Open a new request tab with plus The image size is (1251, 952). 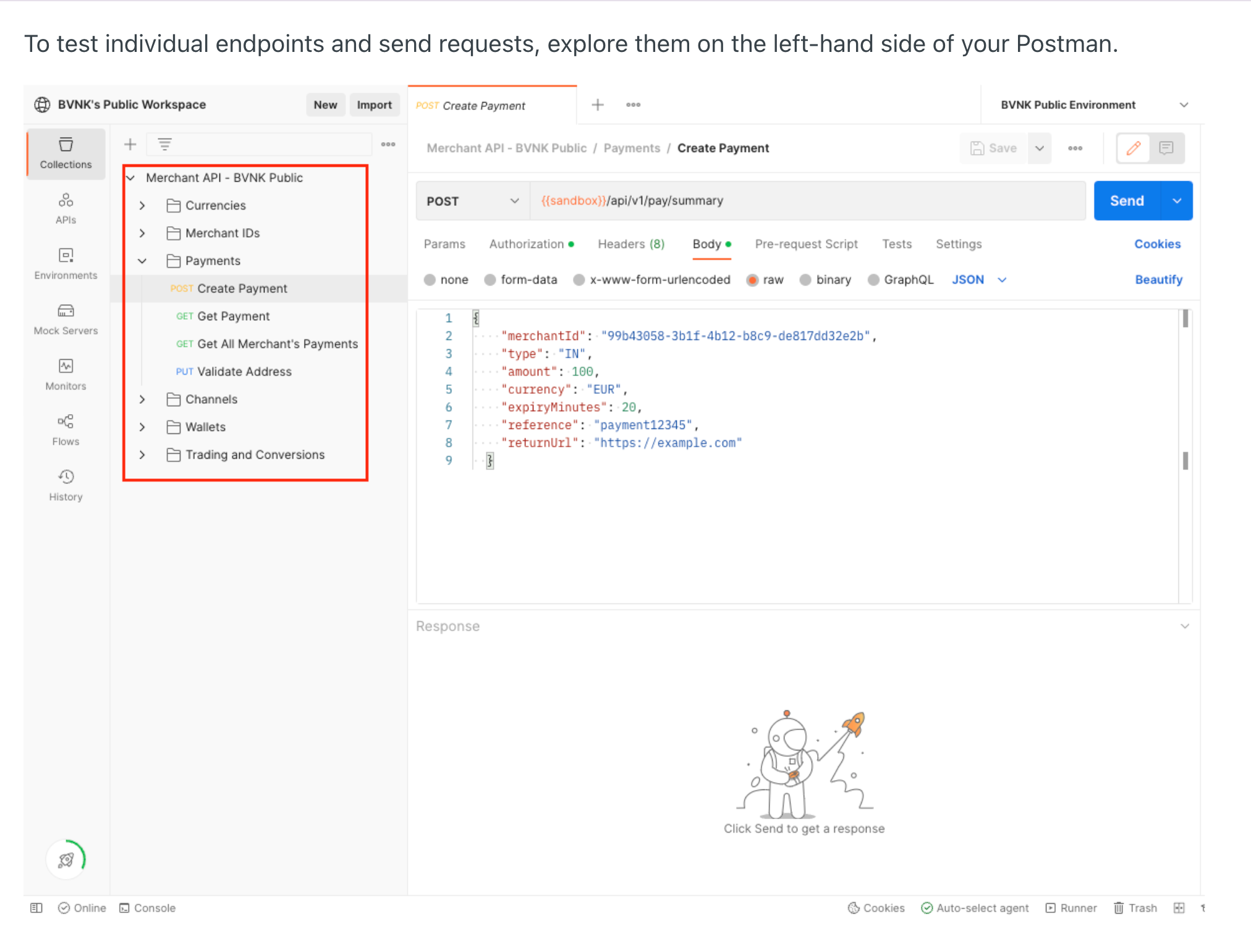click(598, 105)
